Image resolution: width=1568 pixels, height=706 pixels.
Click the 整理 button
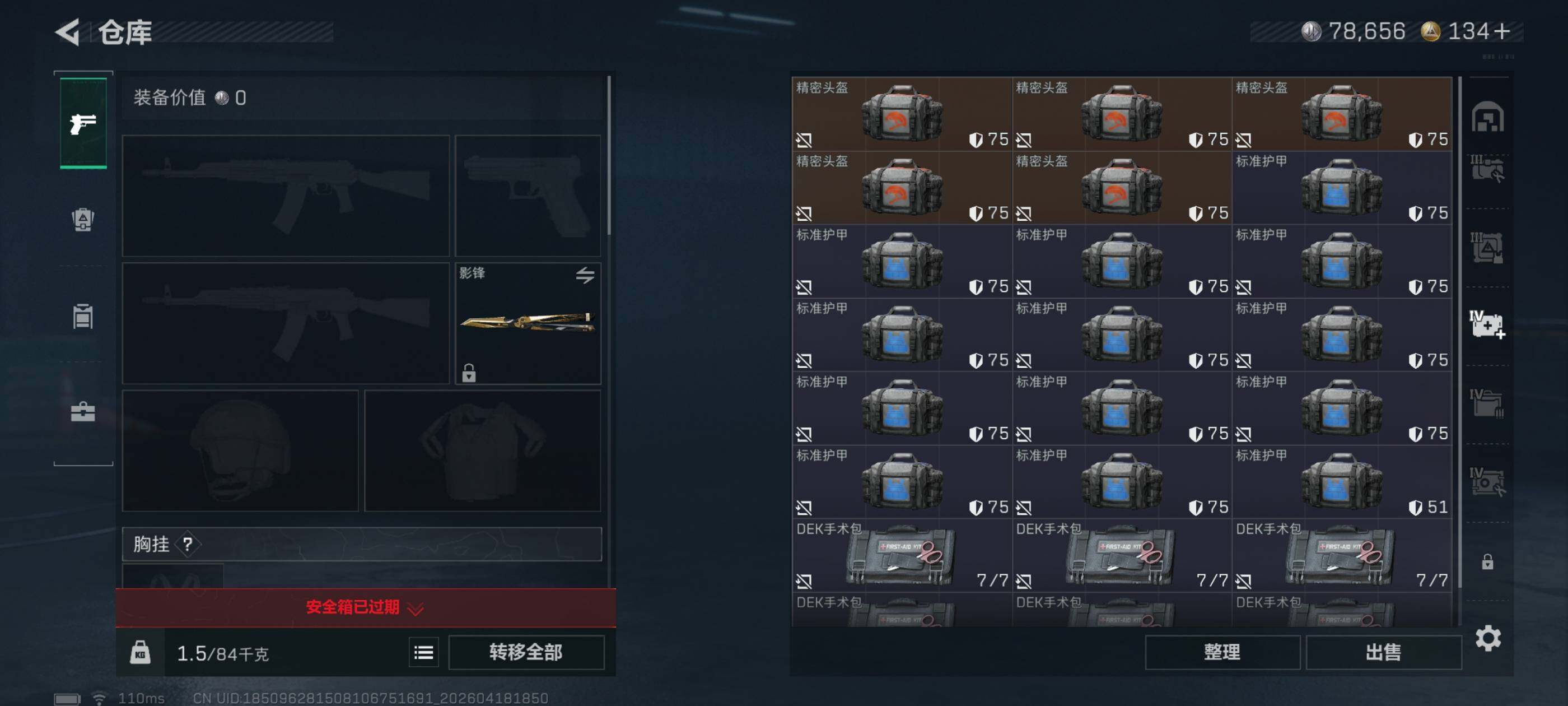tap(1222, 652)
